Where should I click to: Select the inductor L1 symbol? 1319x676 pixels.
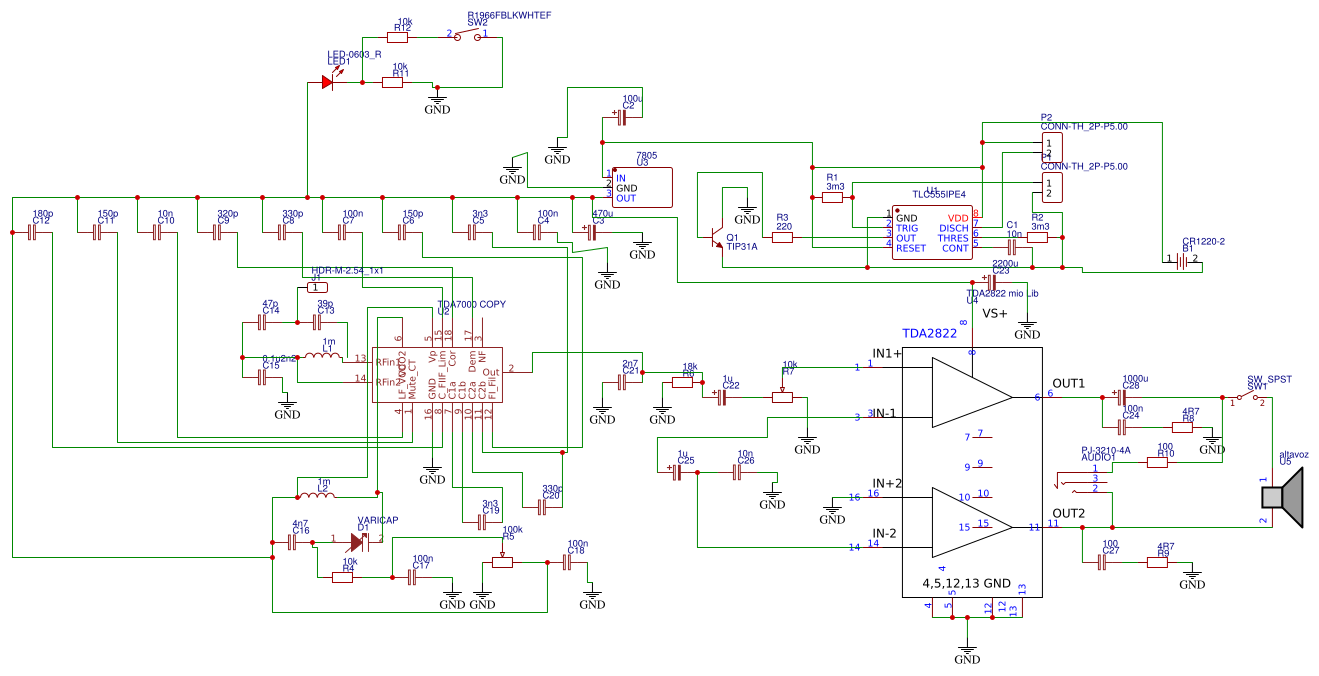click(x=322, y=356)
